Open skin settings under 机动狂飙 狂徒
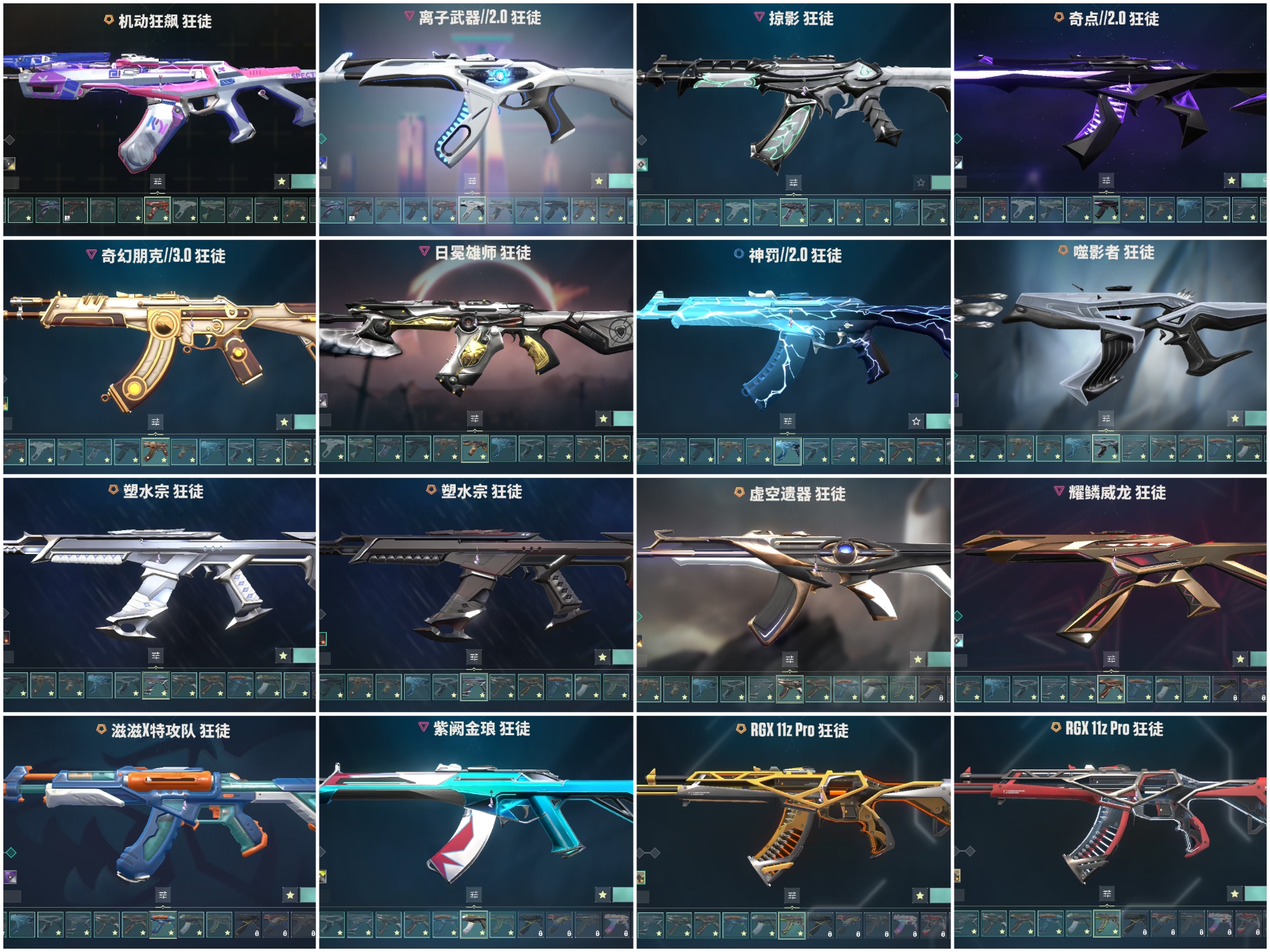1270x952 pixels. click(x=157, y=181)
